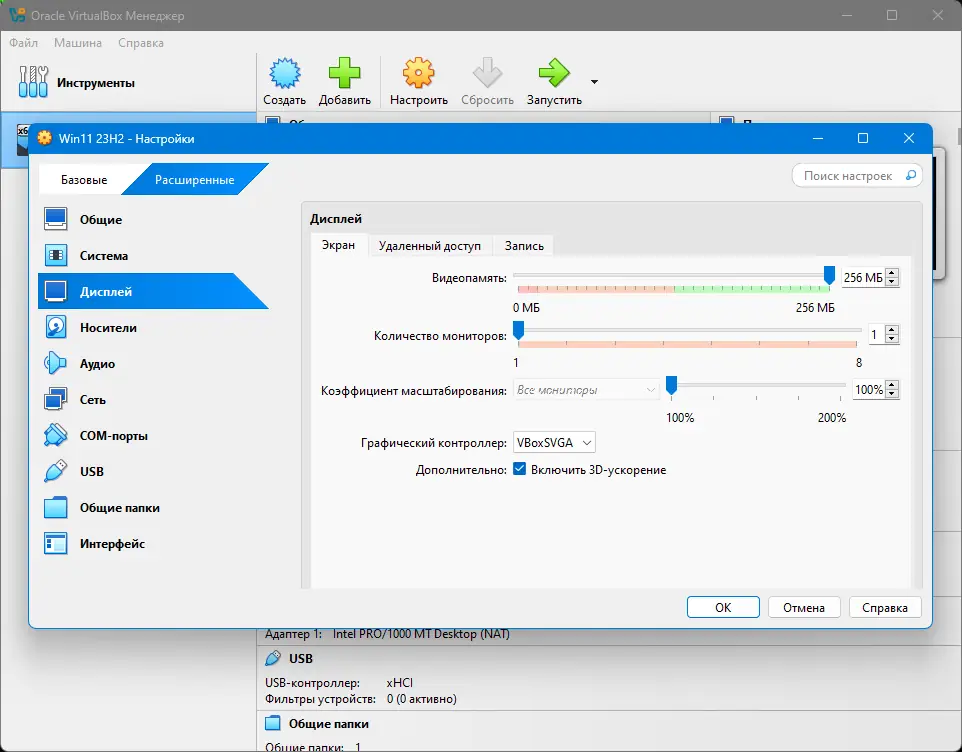Click the Сбросить (Discard) toolbar icon

coord(487,74)
